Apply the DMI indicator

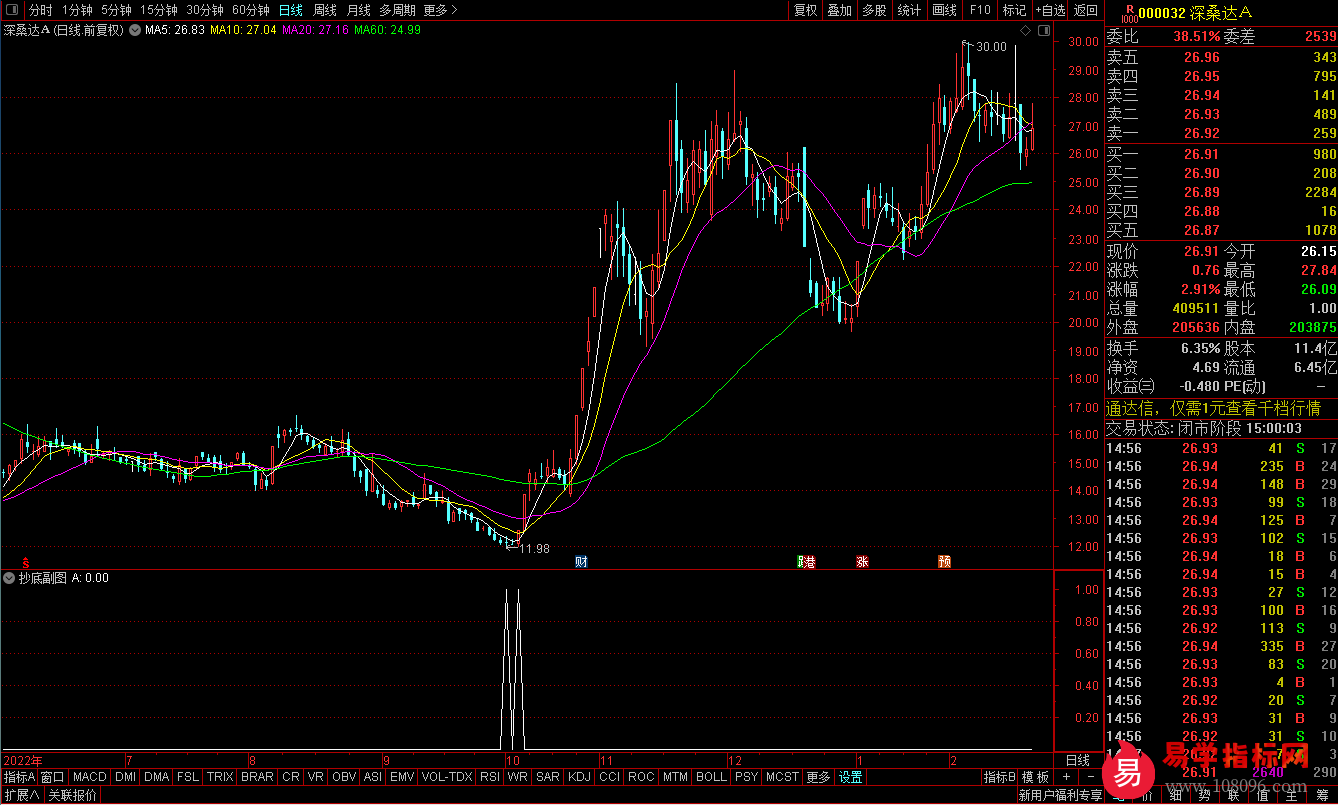click(x=126, y=777)
